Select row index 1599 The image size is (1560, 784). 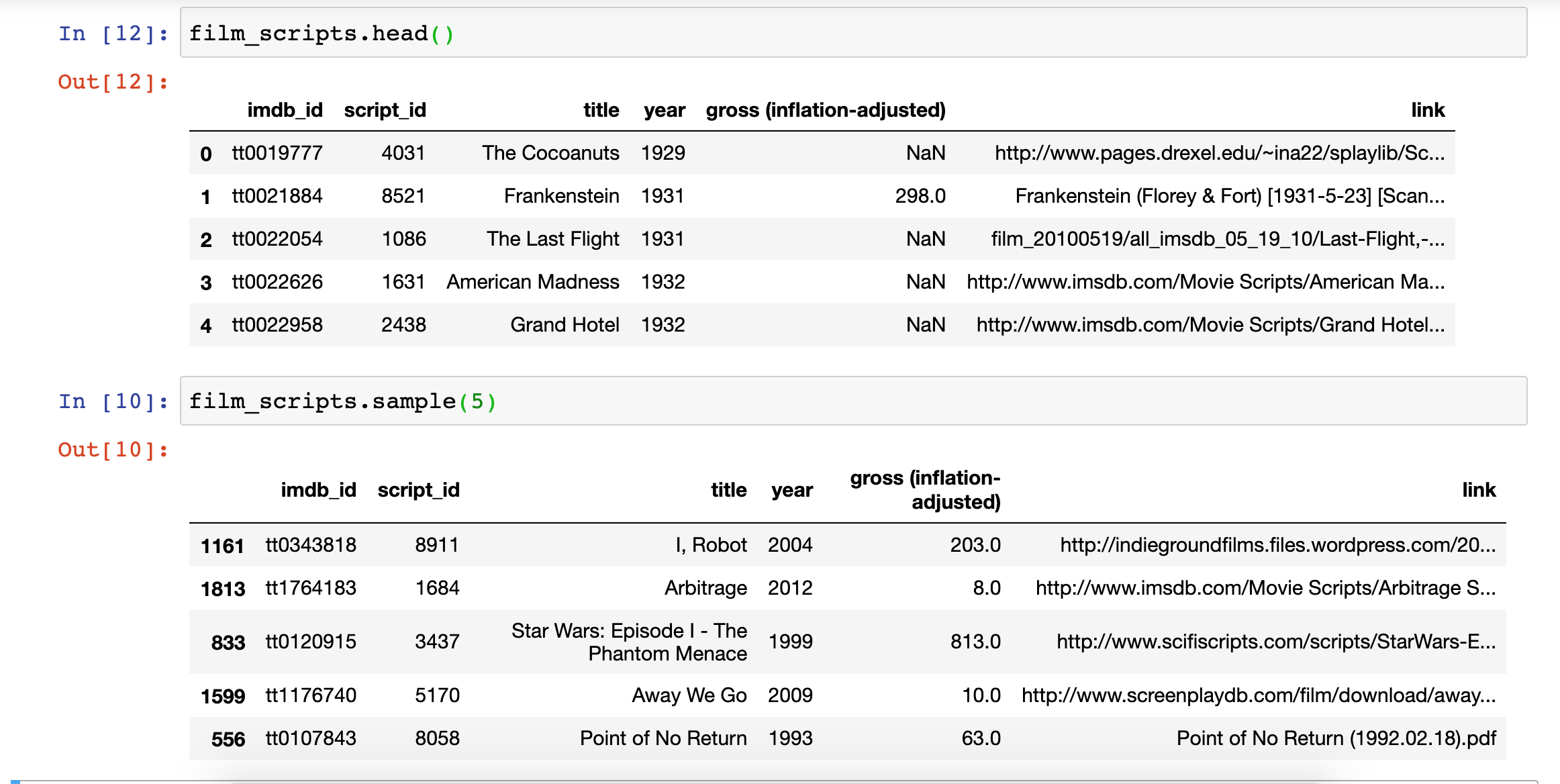(223, 696)
